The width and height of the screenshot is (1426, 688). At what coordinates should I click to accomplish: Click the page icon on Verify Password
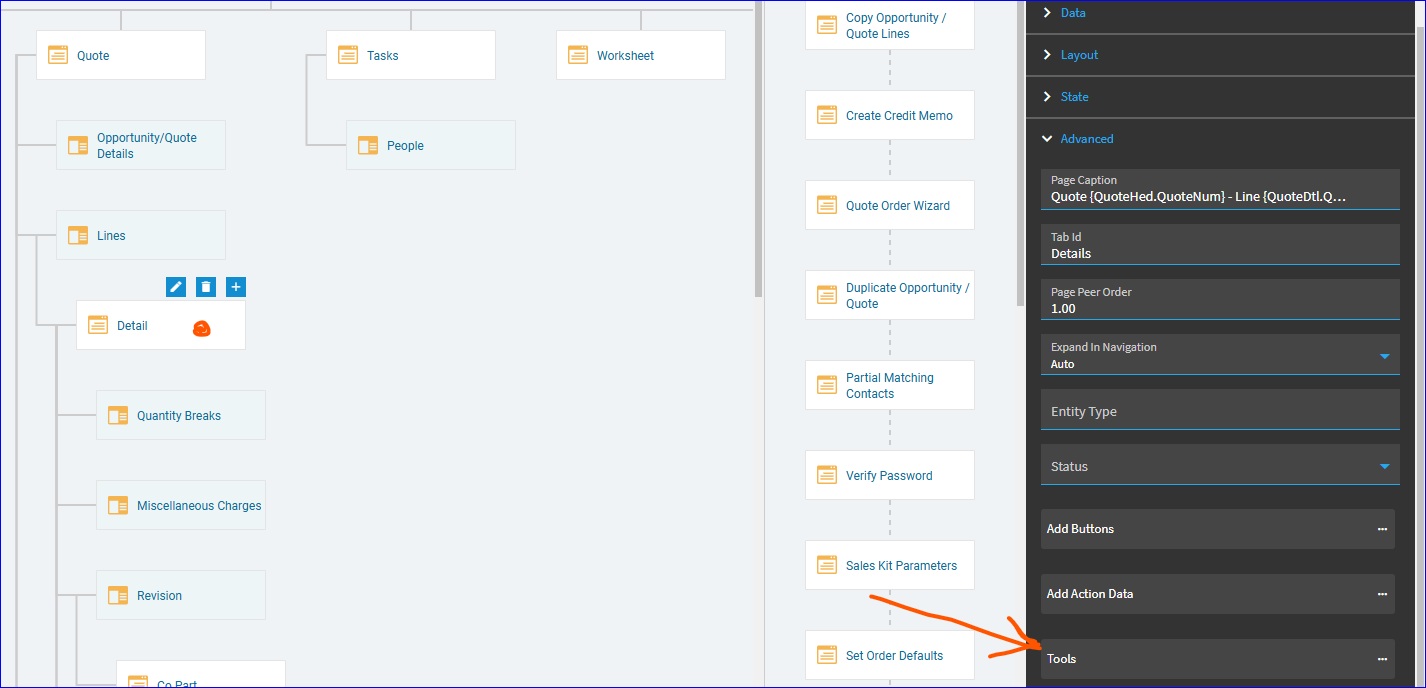(827, 475)
